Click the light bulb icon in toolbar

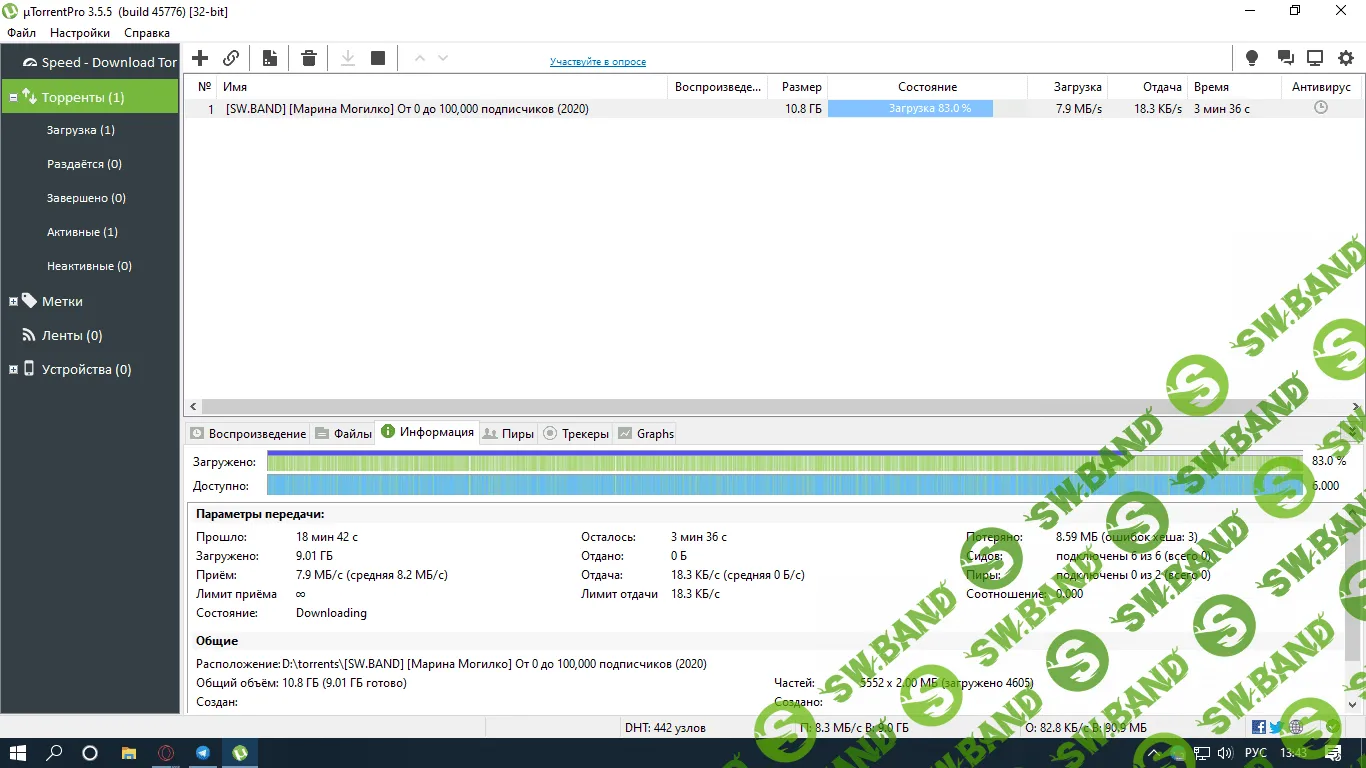tap(1251, 58)
